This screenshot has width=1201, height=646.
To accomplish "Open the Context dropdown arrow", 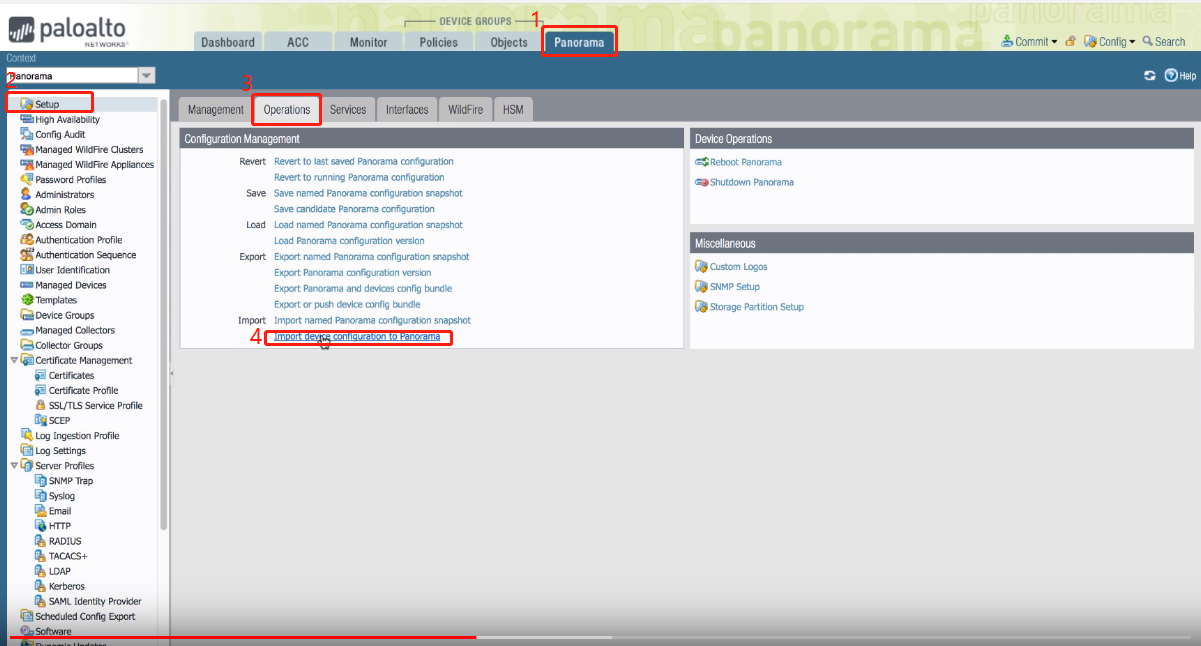I will 147,76.
